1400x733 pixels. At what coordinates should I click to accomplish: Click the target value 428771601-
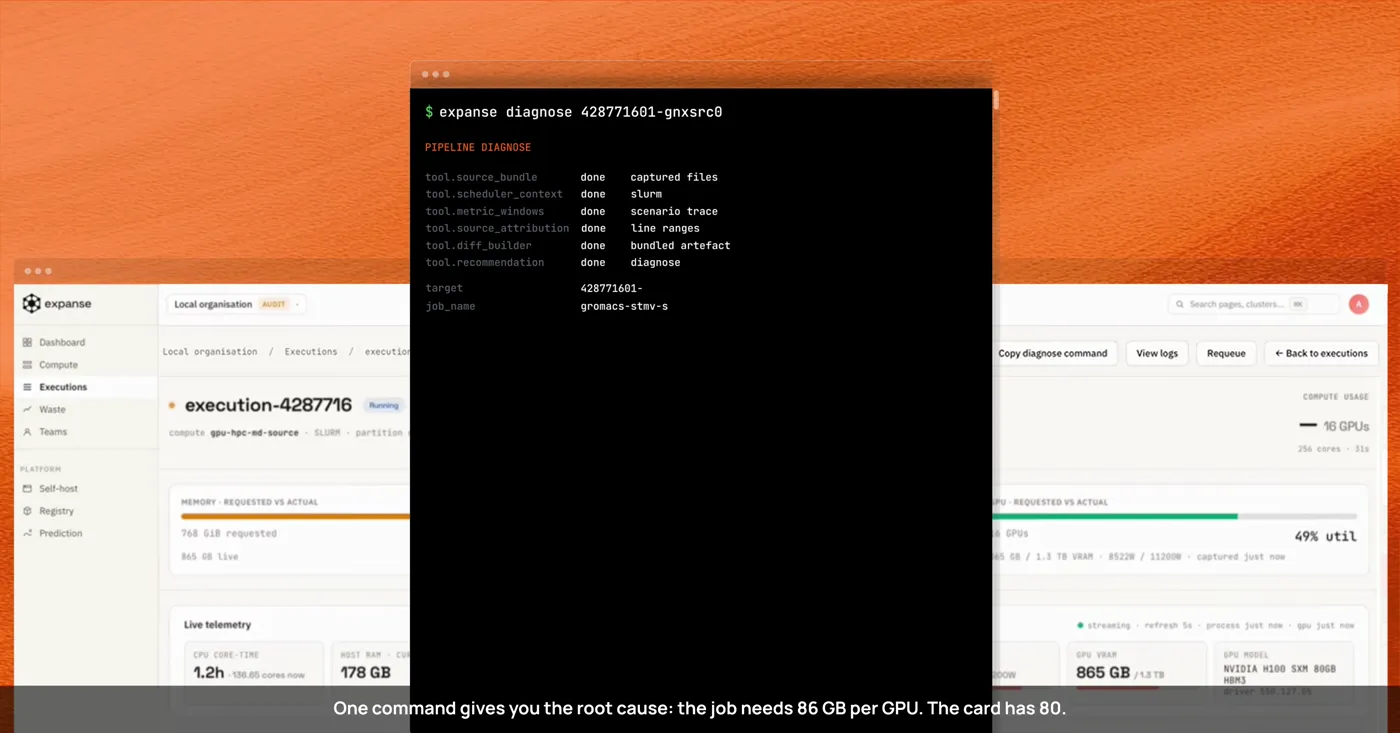click(x=612, y=288)
